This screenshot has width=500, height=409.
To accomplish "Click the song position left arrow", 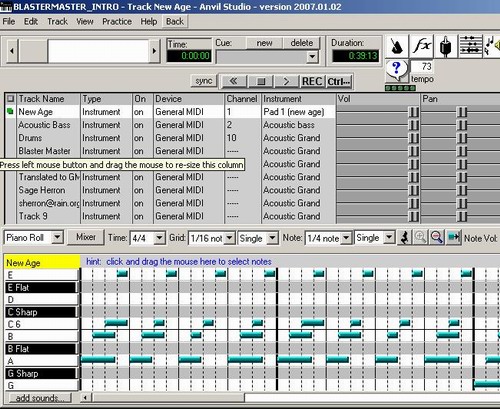I will click(12, 51).
